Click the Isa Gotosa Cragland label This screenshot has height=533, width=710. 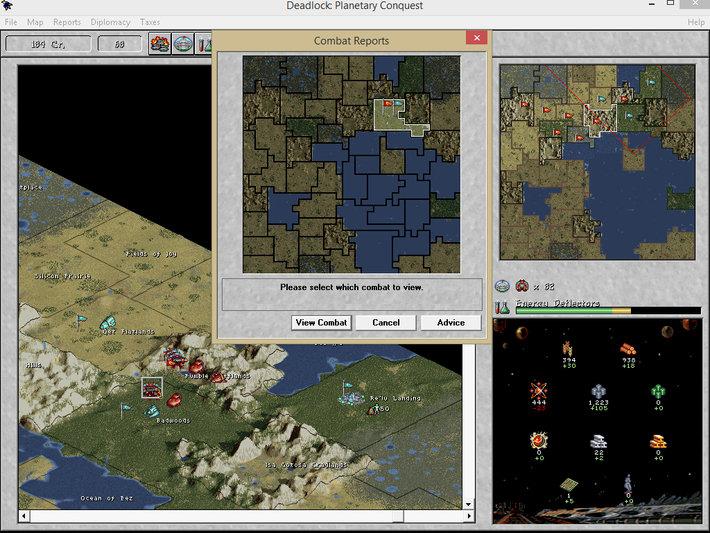pos(306,465)
